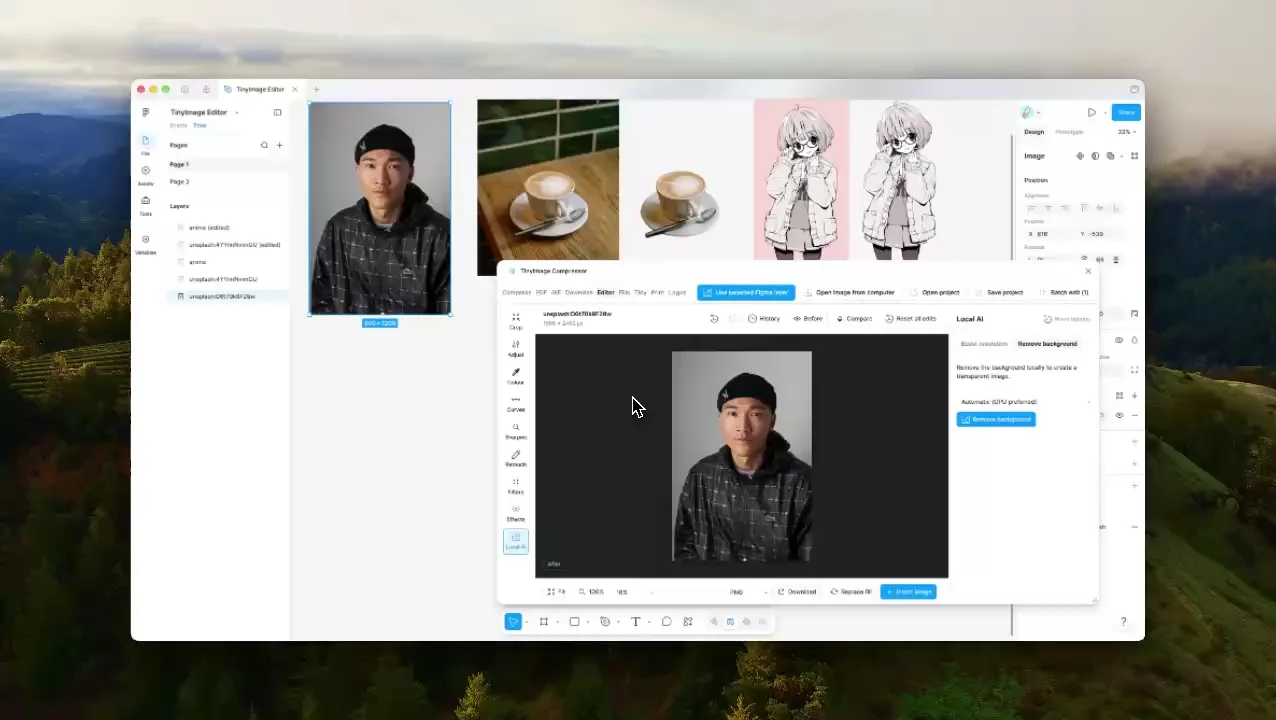Select the Colors eyedropper tool
Viewport: 1276px width, 720px height.
pos(516,376)
